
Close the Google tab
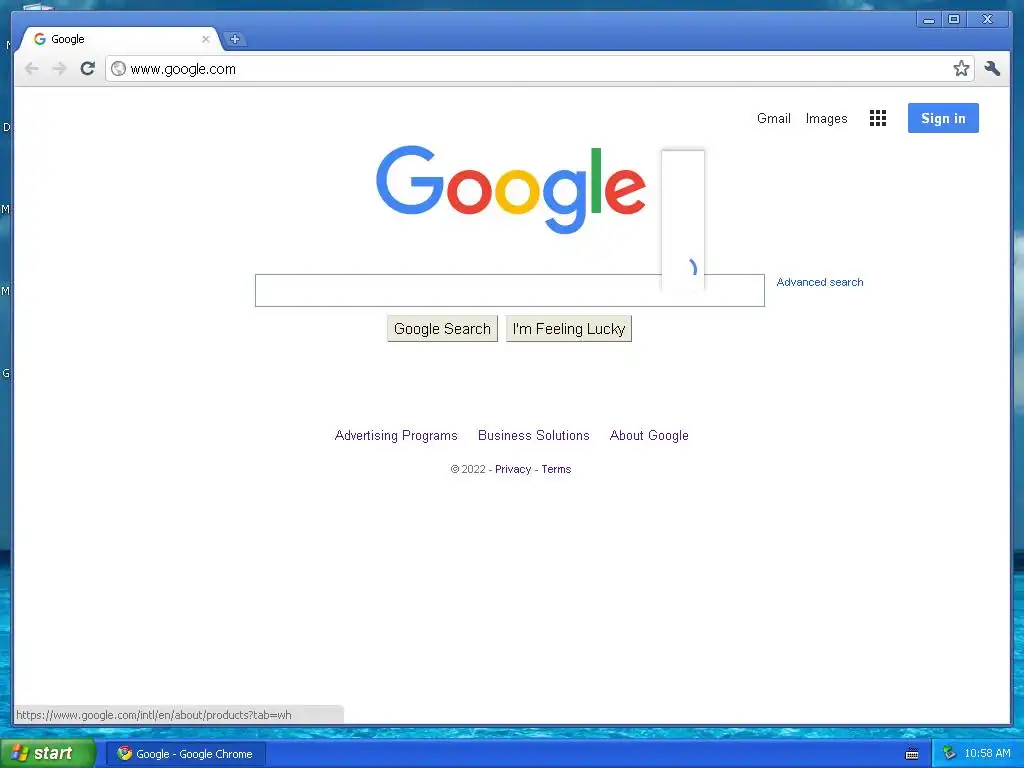click(206, 39)
